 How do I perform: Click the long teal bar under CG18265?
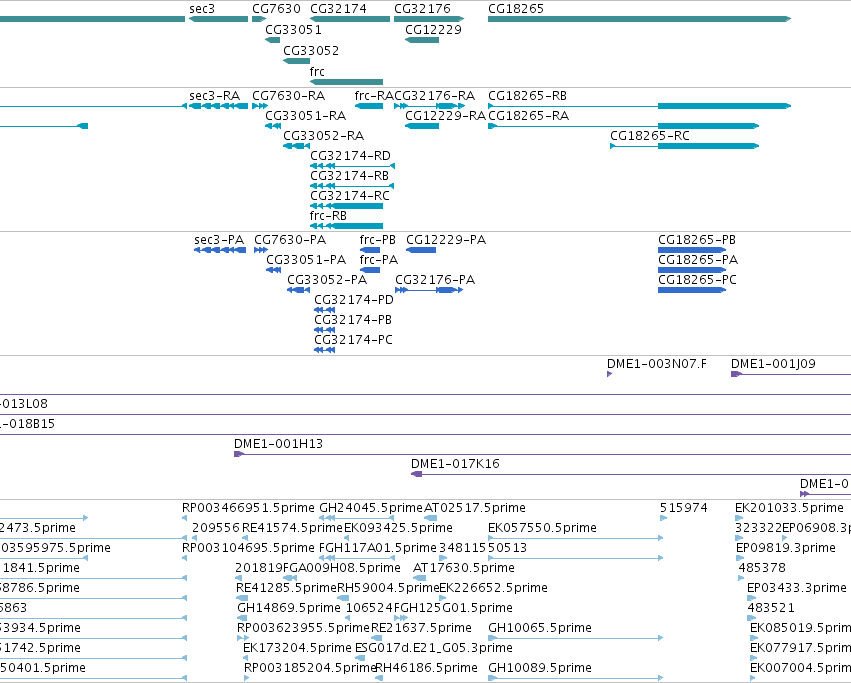pos(639,19)
